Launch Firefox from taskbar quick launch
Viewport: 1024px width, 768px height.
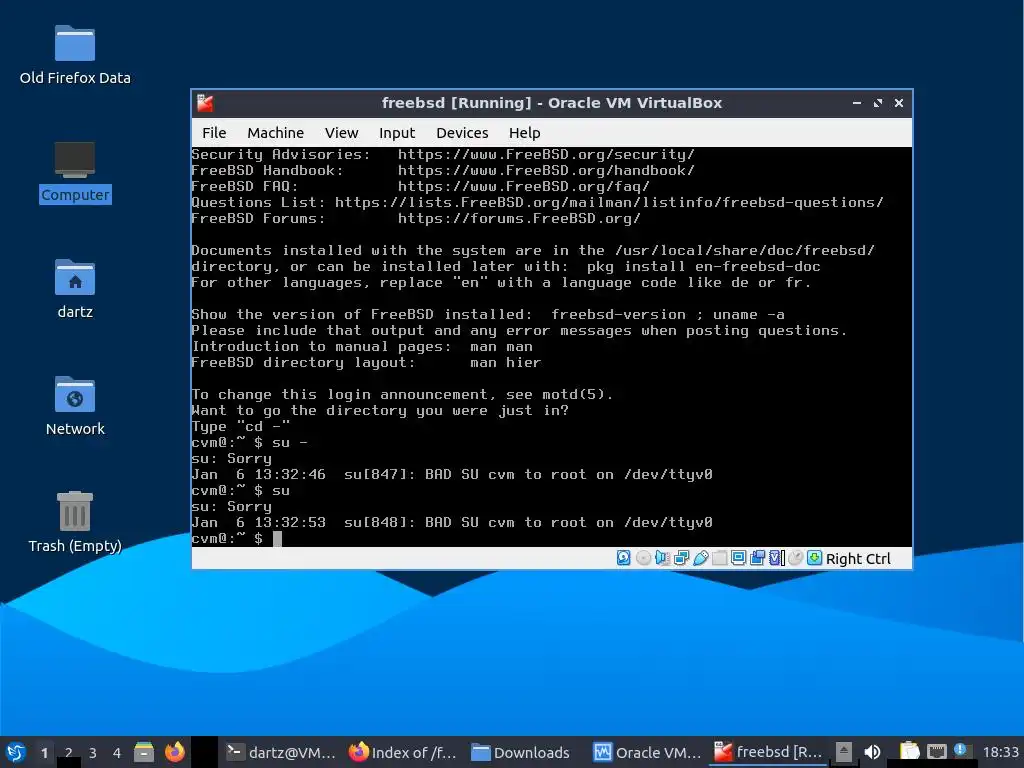174,752
